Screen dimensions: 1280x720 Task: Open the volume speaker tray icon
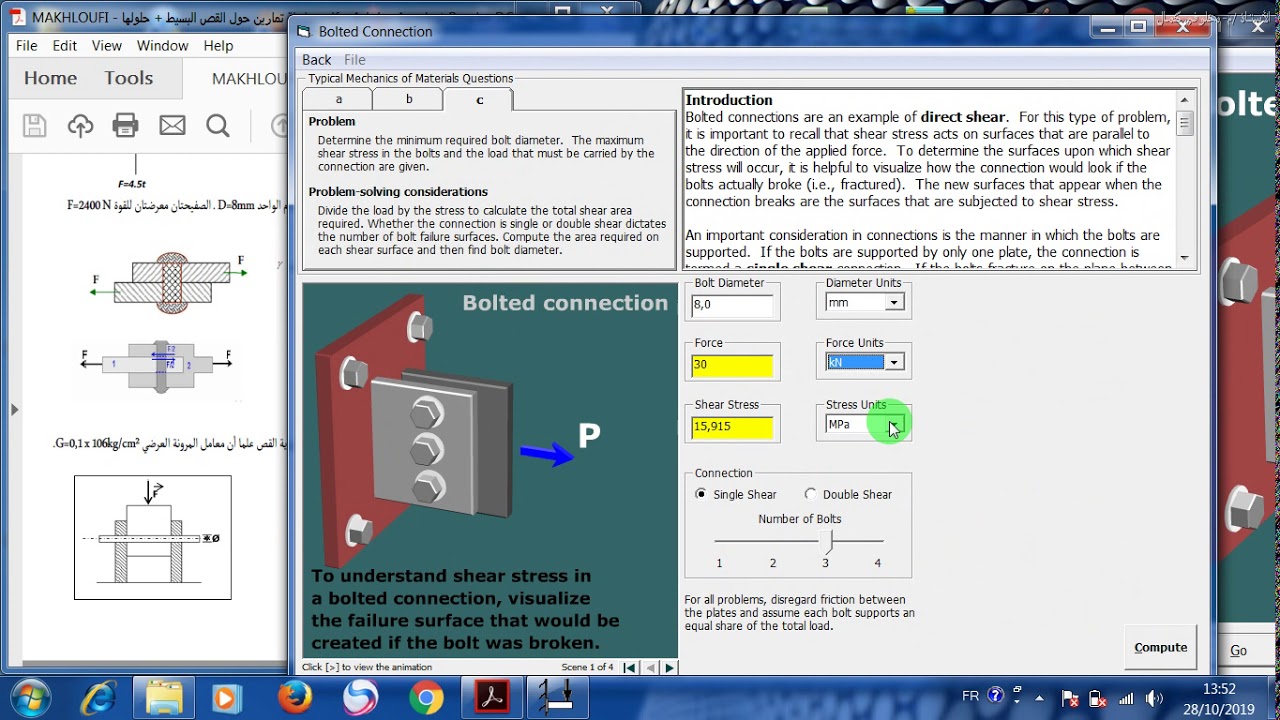click(x=1154, y=698)
